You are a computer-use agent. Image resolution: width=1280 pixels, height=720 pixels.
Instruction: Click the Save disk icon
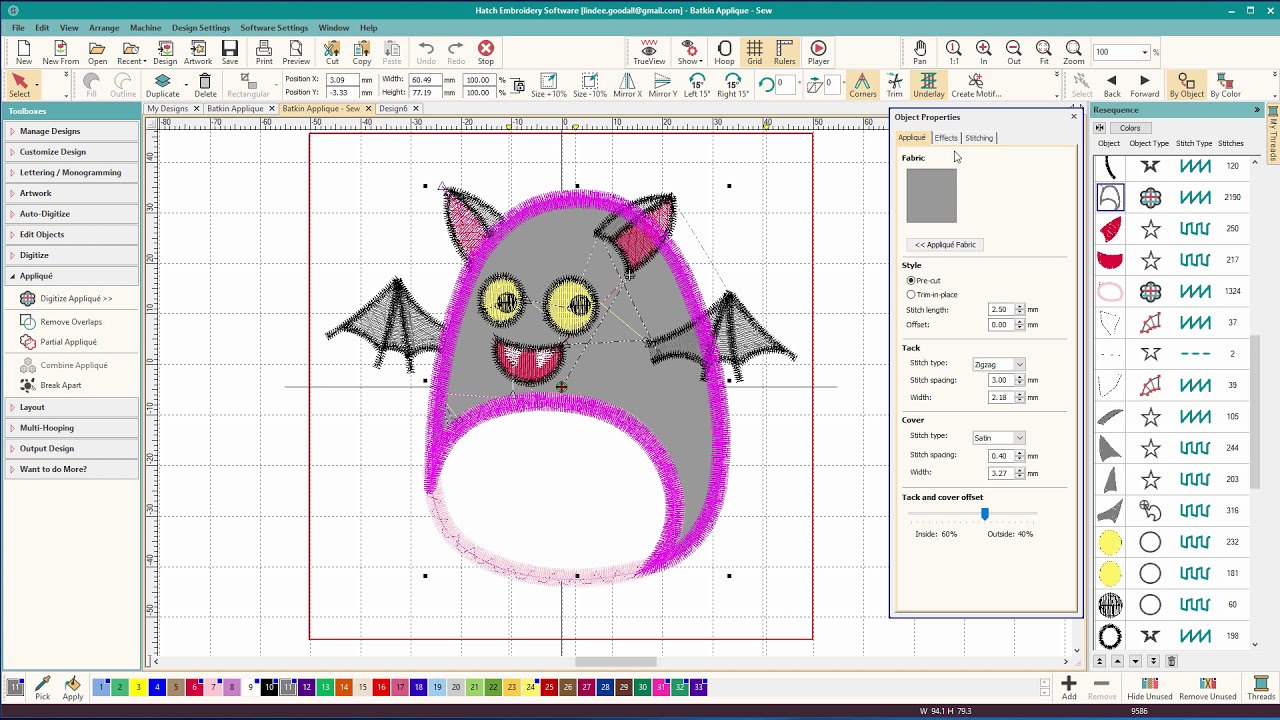230,53
